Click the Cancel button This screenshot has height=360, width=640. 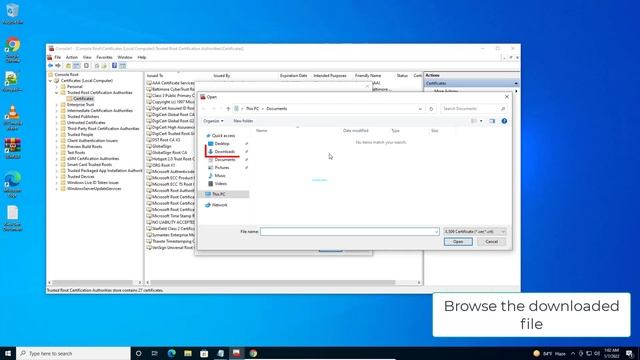pos(491,242)
